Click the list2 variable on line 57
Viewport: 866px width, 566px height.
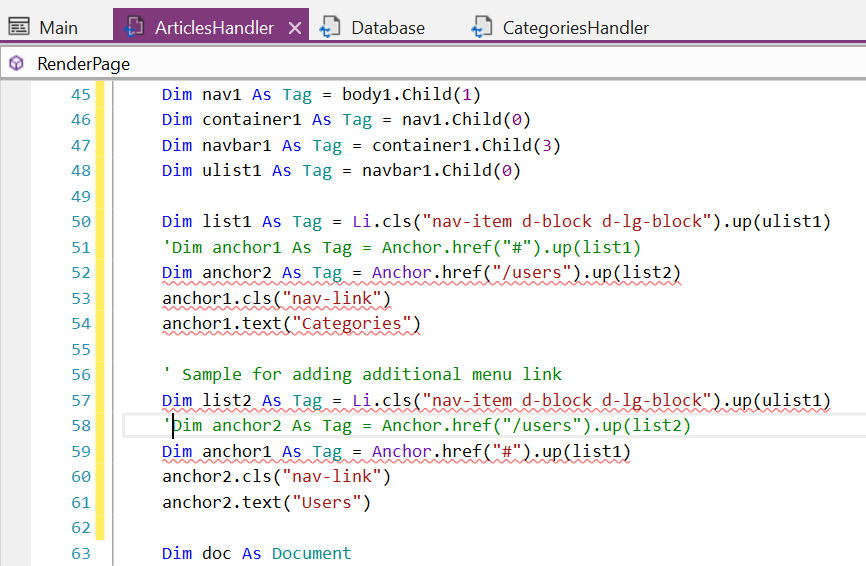click(x=226, y=400)
